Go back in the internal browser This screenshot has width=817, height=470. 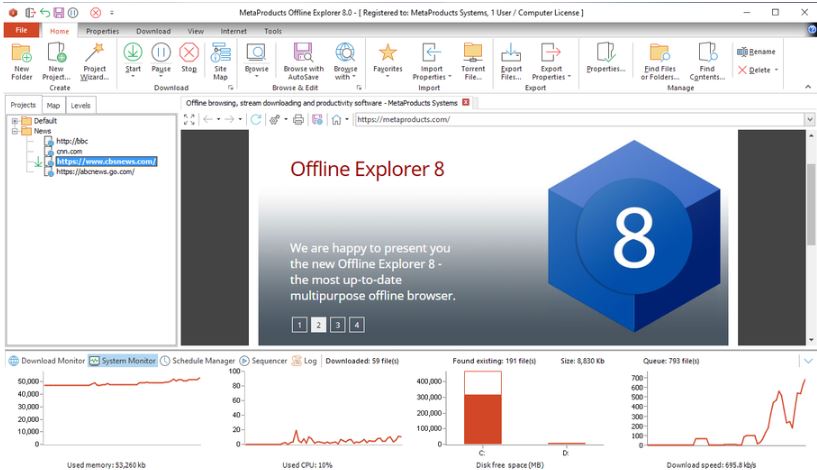click(x=208, y=120)
